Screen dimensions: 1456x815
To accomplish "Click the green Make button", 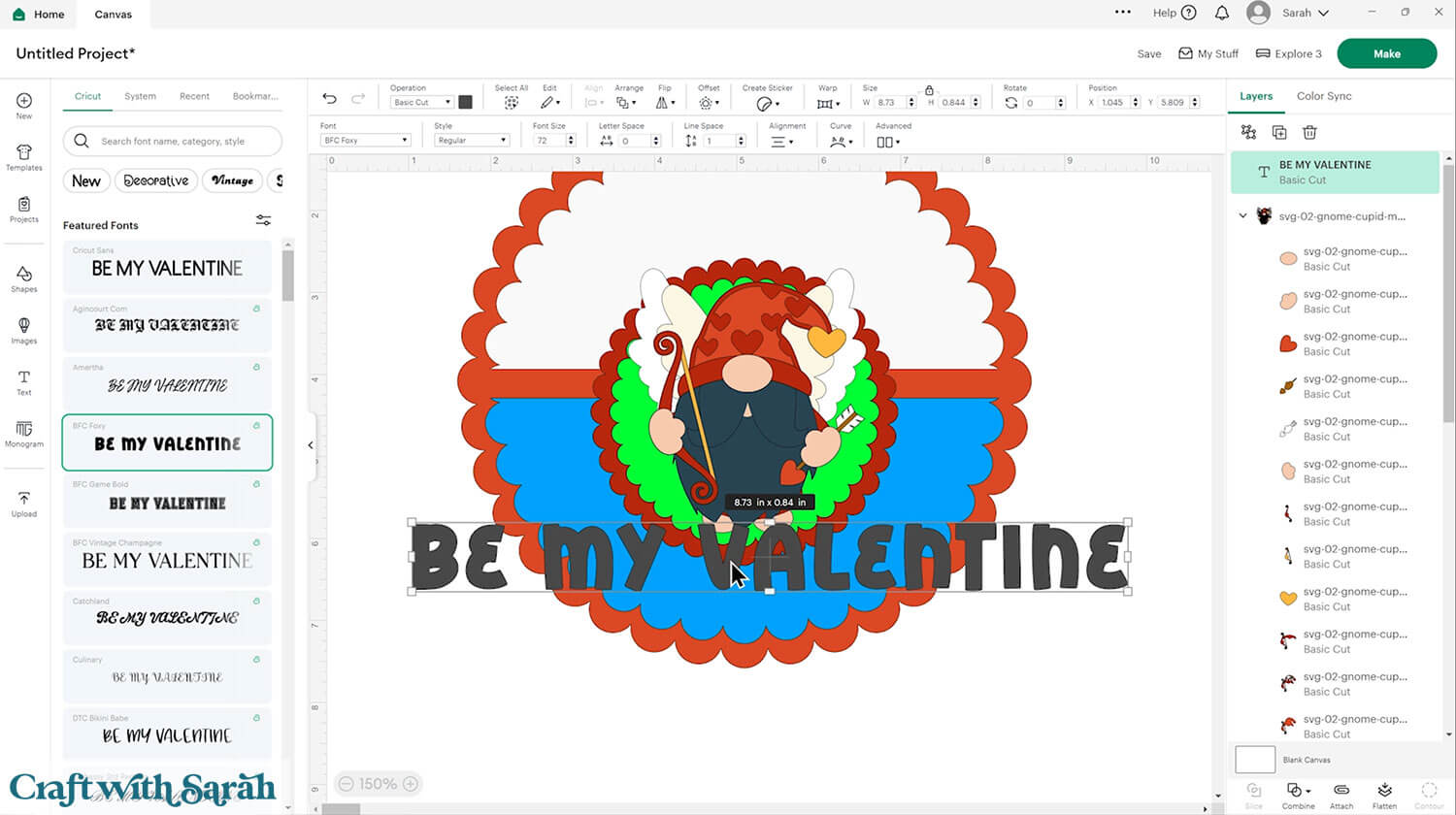I will [1386, 53].
